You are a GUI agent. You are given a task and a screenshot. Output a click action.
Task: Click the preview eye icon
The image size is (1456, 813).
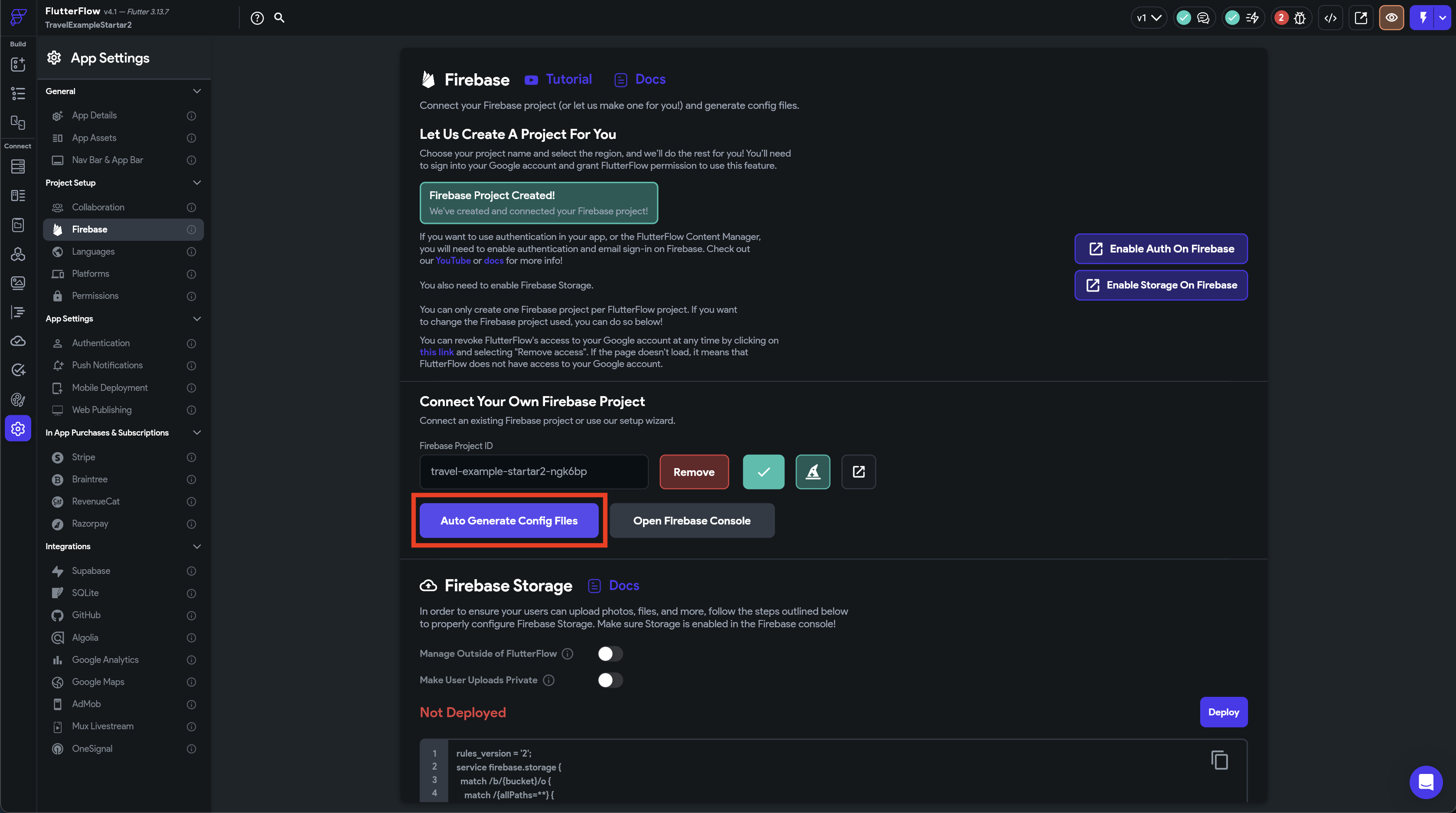click(x=1391, y=18)
